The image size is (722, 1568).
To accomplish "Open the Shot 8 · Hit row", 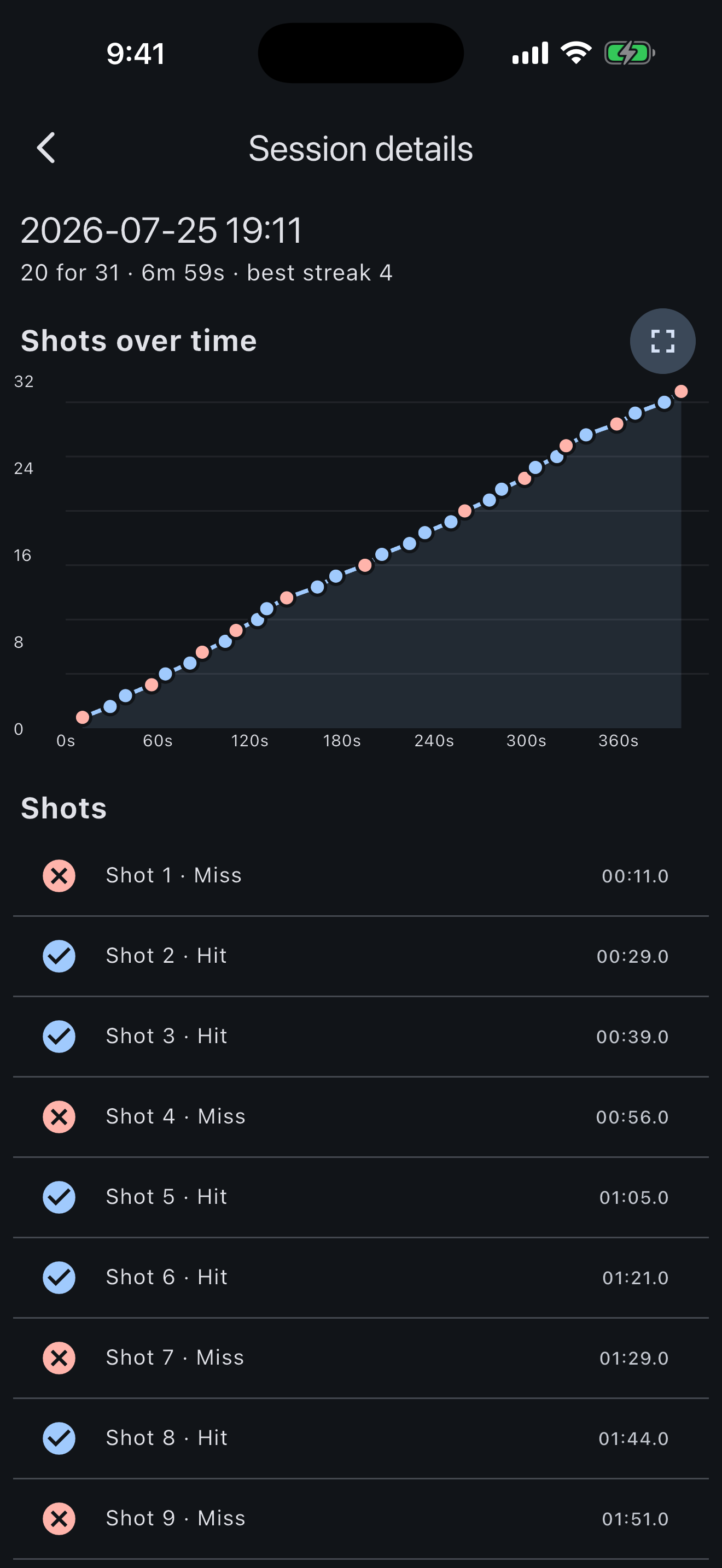I will pos(361,1438).
